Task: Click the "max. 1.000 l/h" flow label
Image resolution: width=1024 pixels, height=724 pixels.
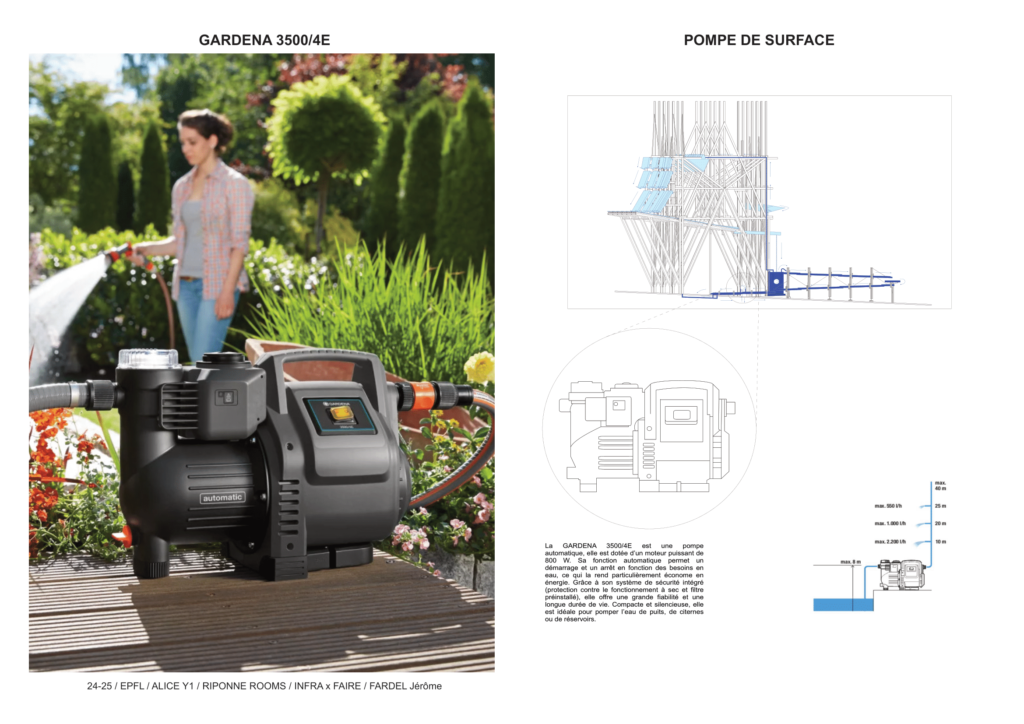Action: [890, 524]
